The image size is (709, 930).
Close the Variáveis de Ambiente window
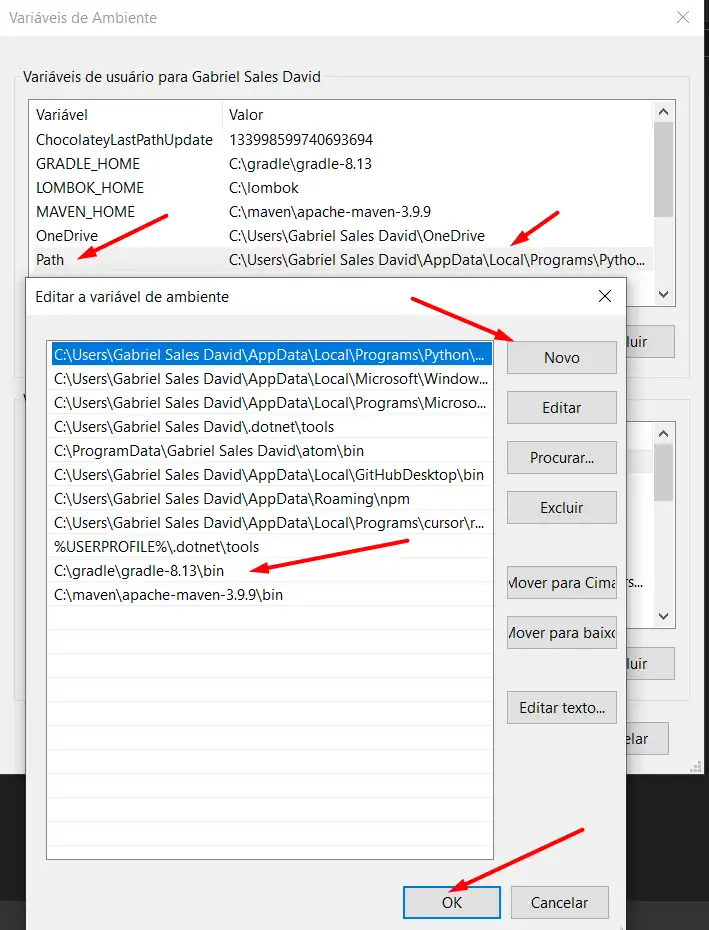[683, 18]
